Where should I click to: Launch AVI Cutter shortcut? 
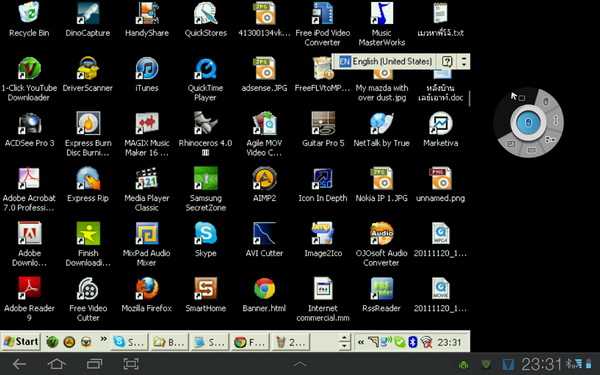(264, 240)
